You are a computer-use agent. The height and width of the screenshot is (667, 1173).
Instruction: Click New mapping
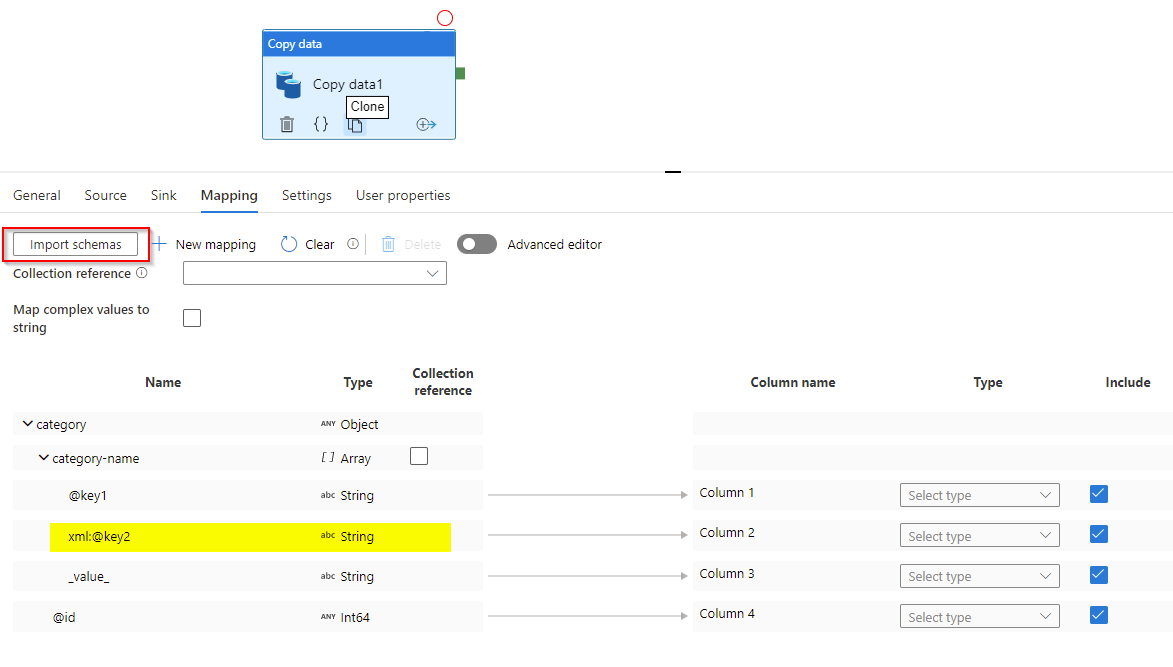(216, 243)
